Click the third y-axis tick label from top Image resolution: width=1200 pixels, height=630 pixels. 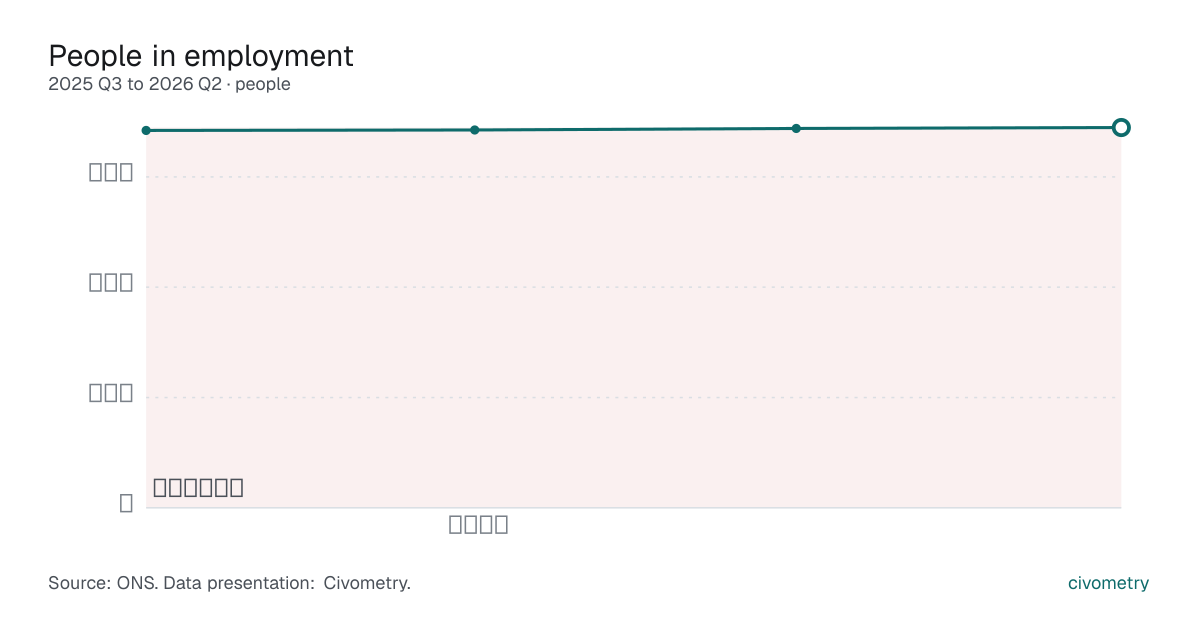111,392
